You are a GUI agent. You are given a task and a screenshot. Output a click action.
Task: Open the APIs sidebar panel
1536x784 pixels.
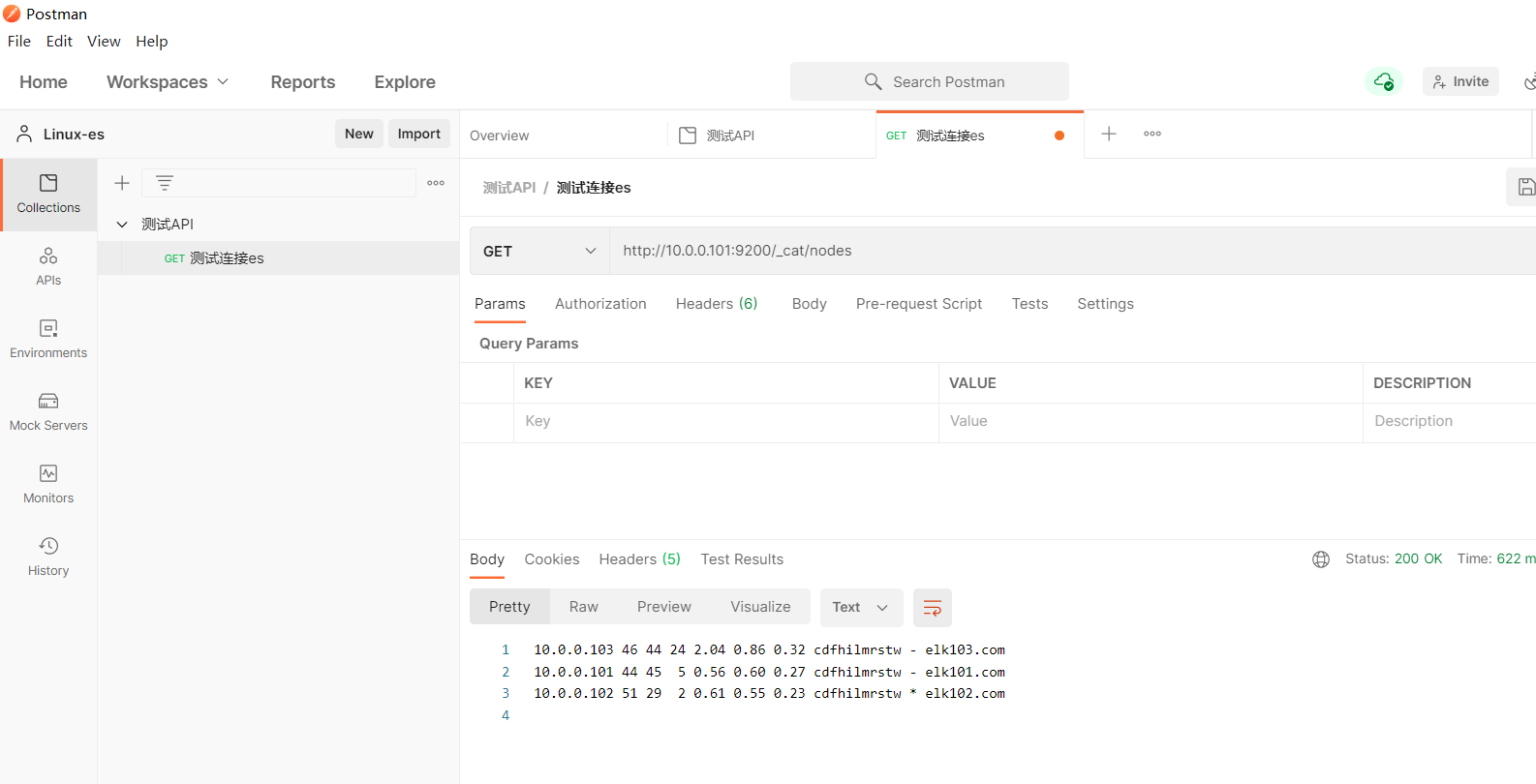pos(48,267)
